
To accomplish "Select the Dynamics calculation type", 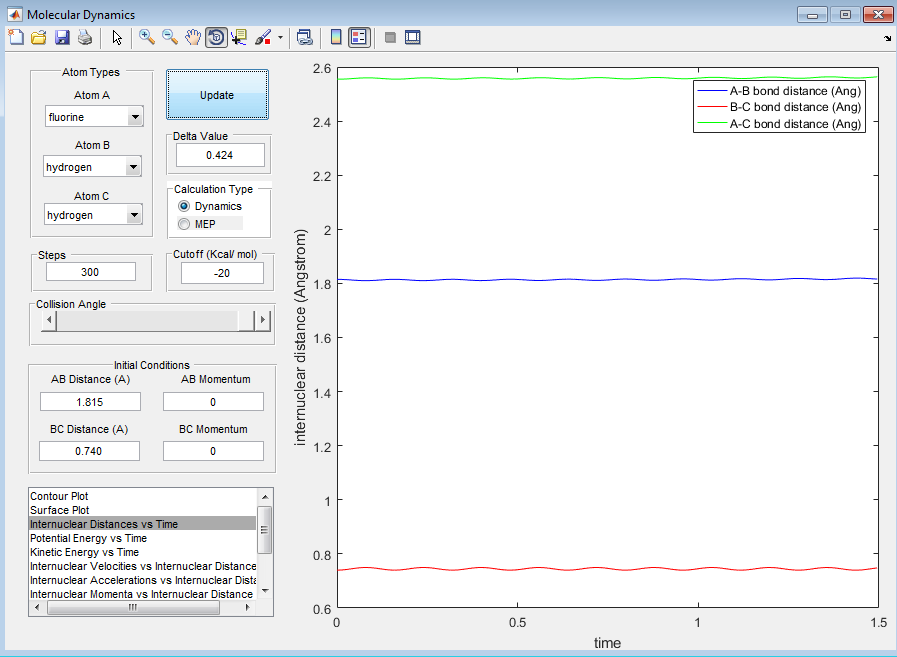I will pos(184,206).
